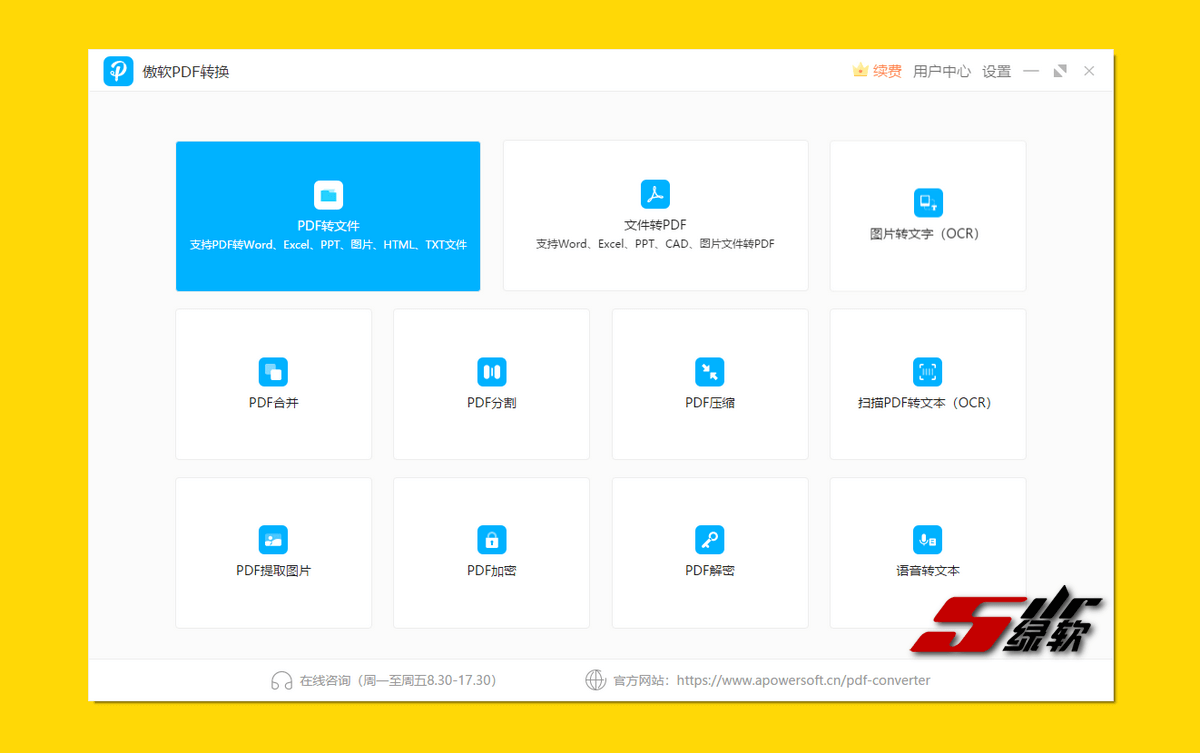The image size is (1200, 753).
Task: Click the PDF解密 key icon
Action: (x=709, y=540)
